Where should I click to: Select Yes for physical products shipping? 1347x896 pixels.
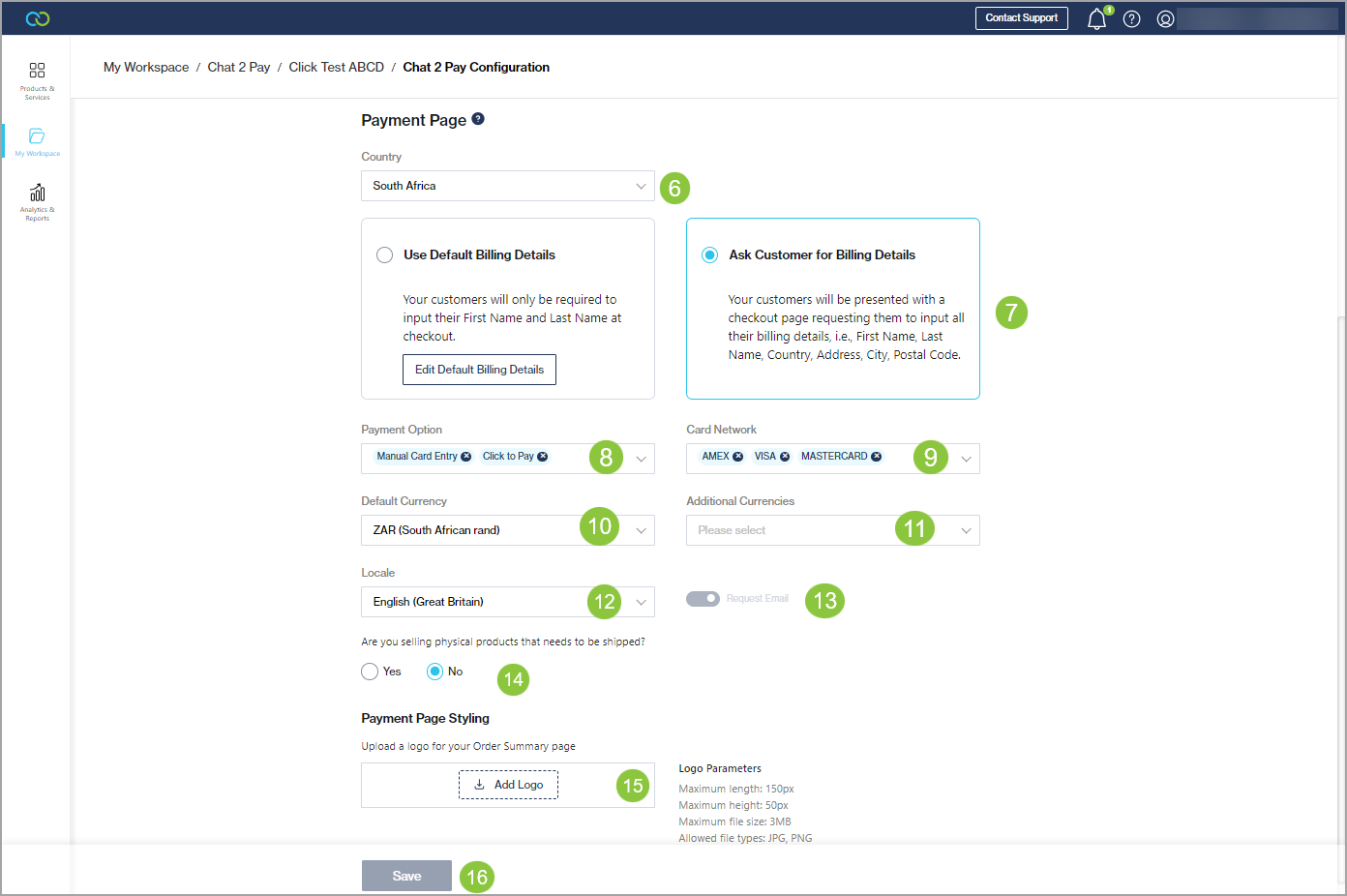tap(370, 672)
